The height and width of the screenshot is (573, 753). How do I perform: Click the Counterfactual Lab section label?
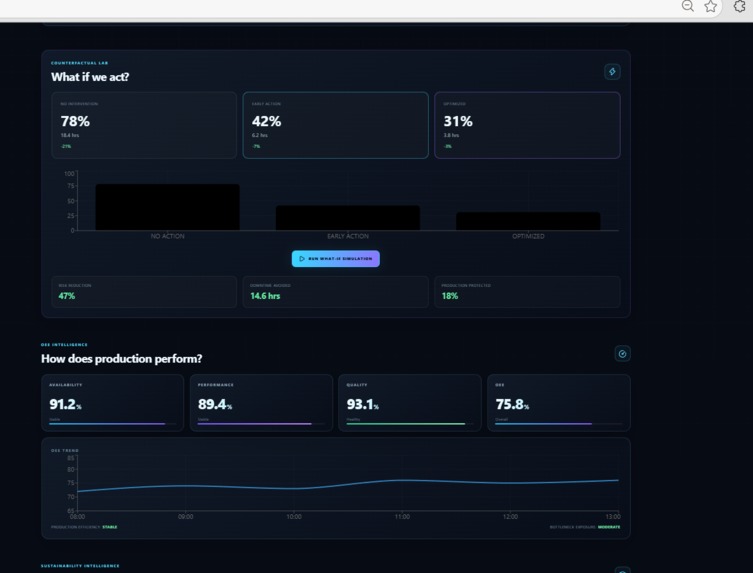(x=80, y=63)
